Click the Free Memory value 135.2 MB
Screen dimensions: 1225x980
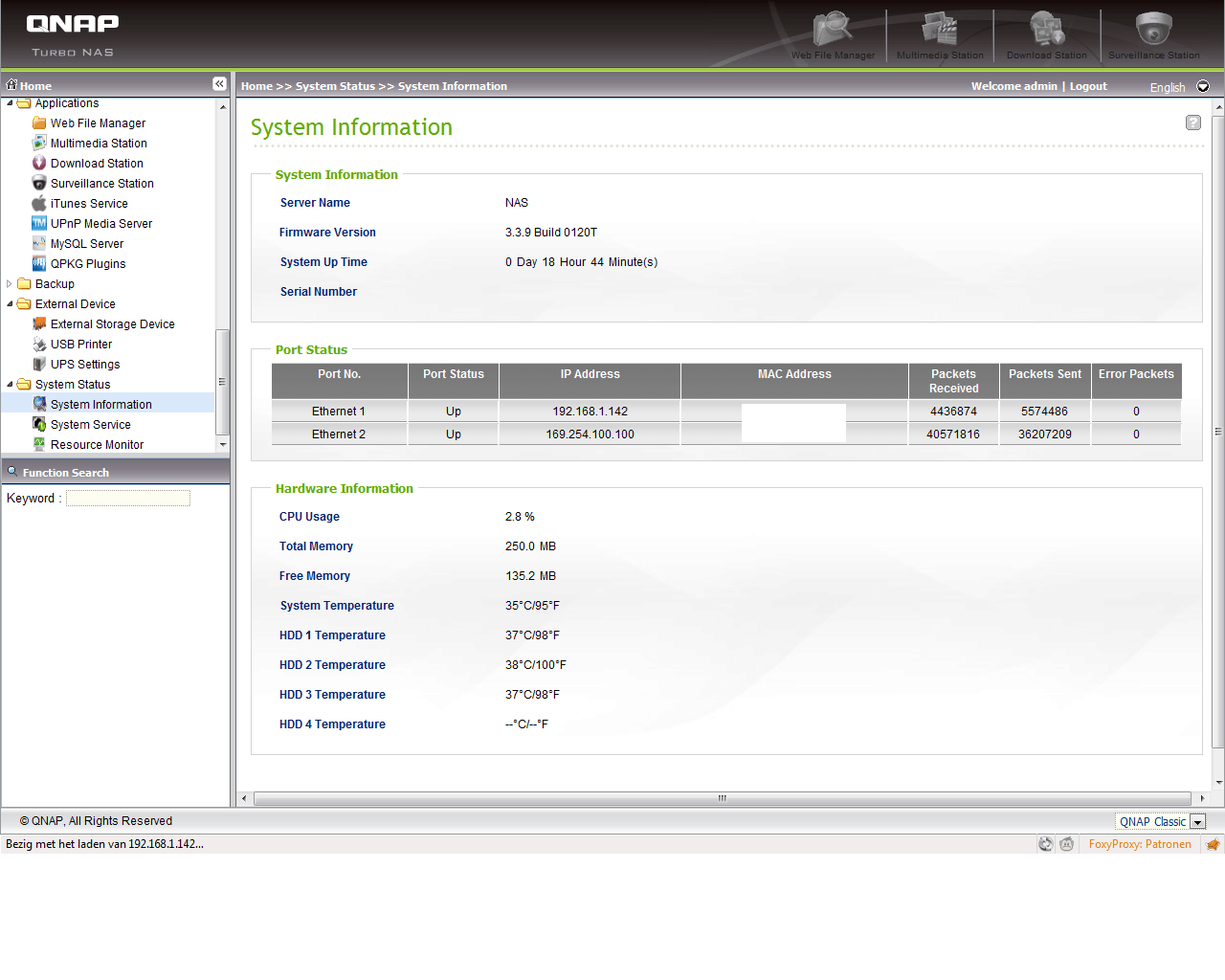click(x=530, y=575)
